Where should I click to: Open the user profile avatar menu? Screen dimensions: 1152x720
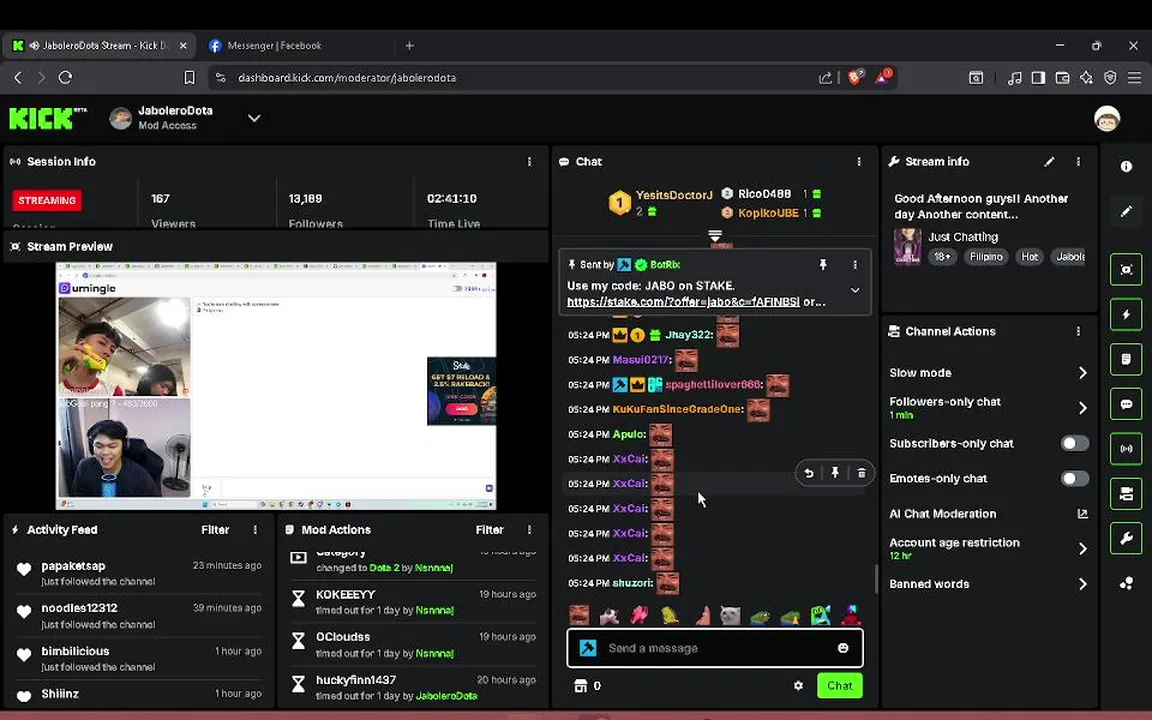(x=1106, y=118)
